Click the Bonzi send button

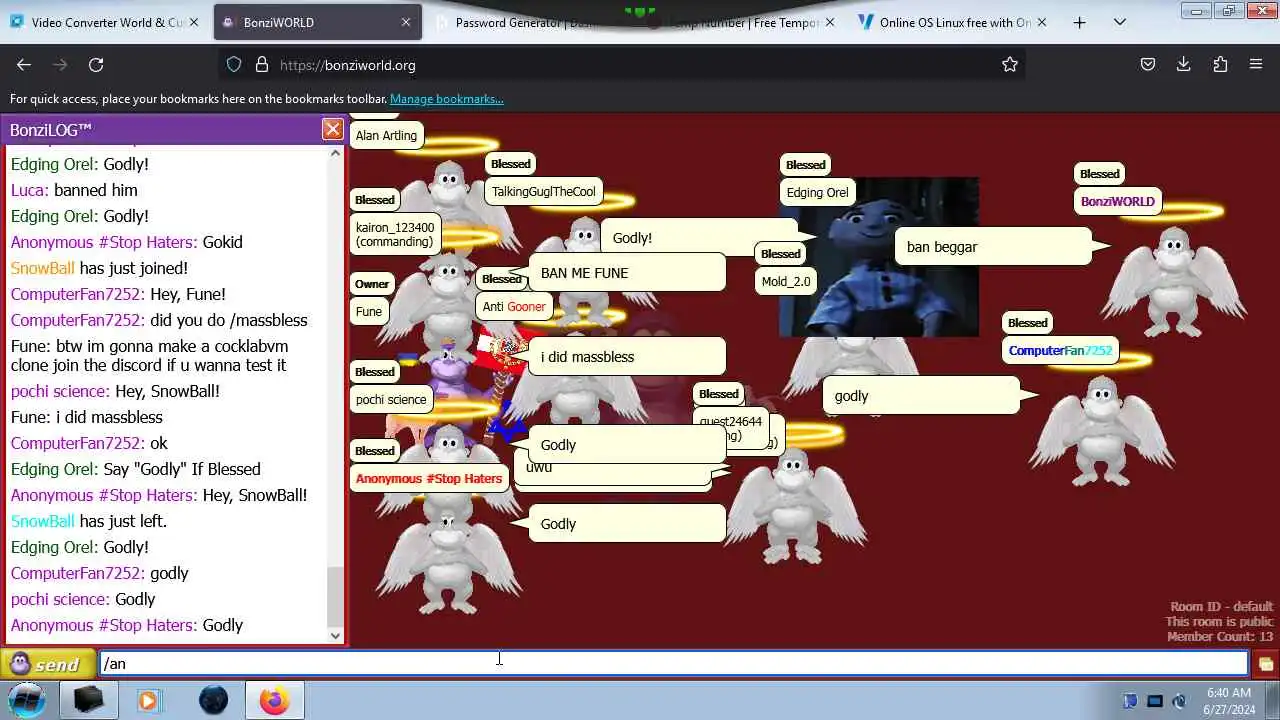click(47, 664)
